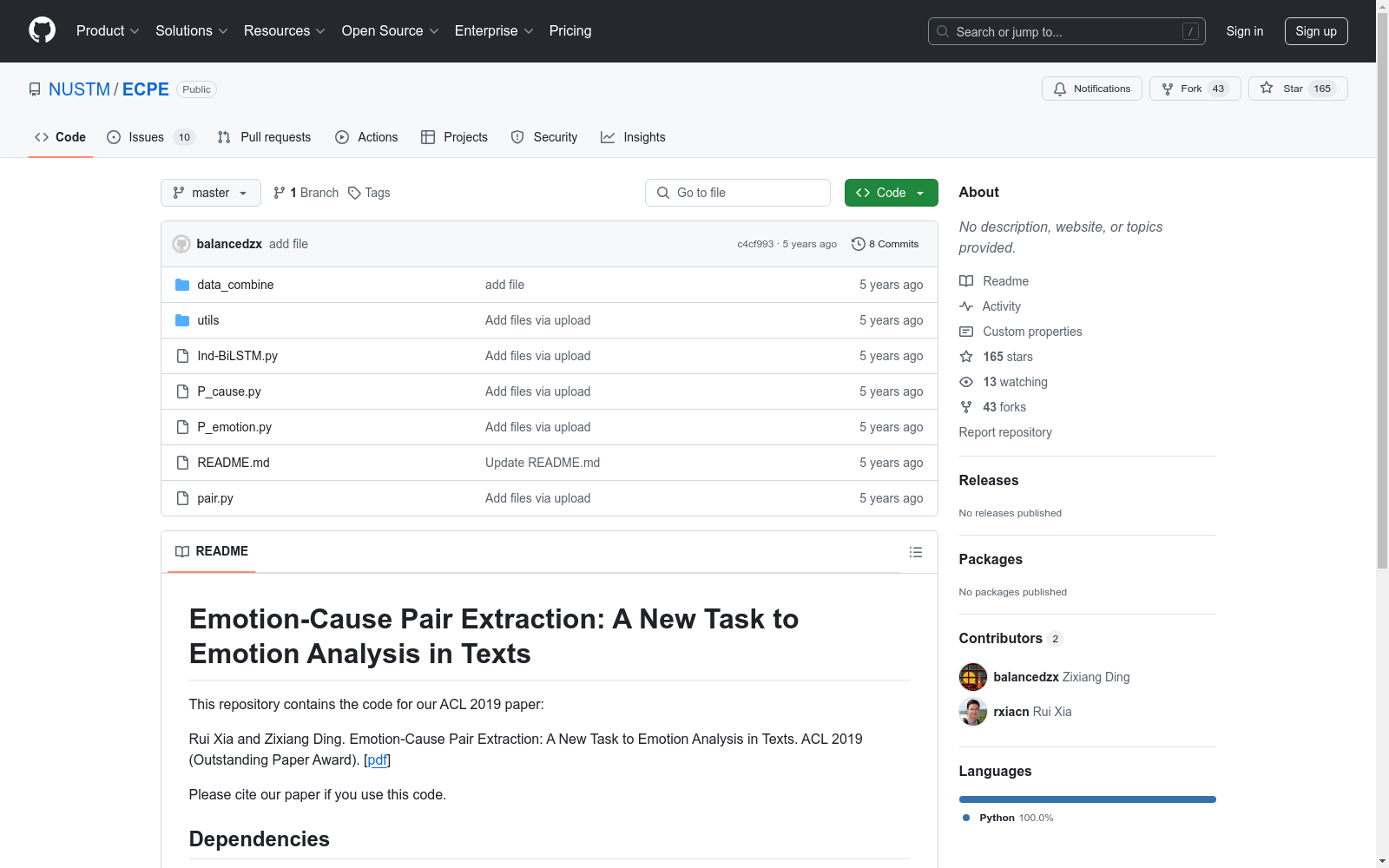1389x868 pixels.
Task: Click the README outline list icon
Action: (x=915, y=552)
